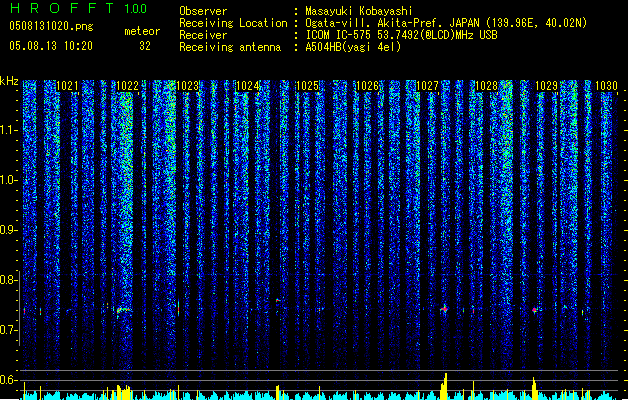Click the meteor count value 32
This screenshot has width=629, height=400.
(145, 46)
